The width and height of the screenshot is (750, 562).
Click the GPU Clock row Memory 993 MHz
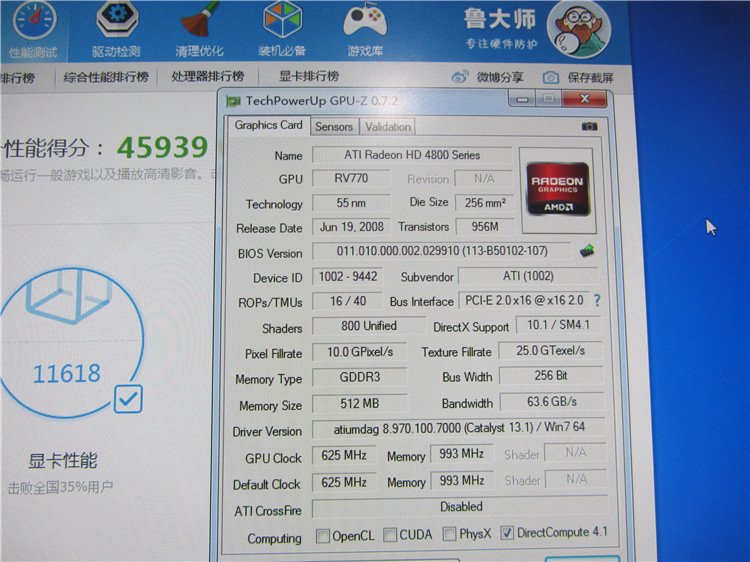[461, 453]
